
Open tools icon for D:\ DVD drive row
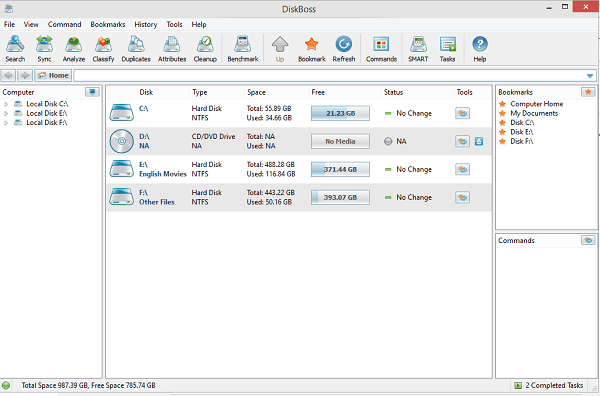pyautogui.click(x=463, y=141)
